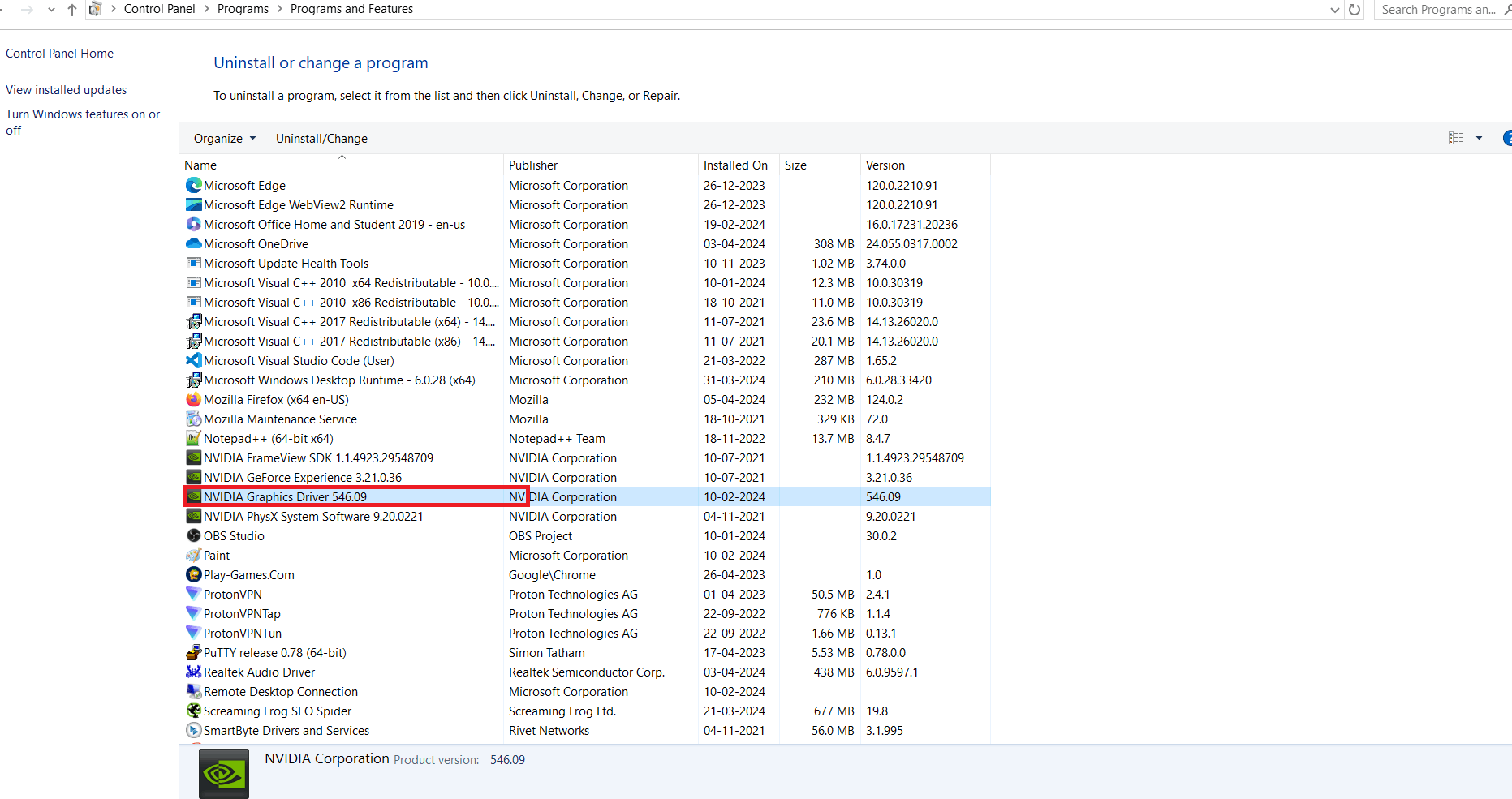
Task: Click the NVIDIA GeForce Experience icon
Action: 193,478
